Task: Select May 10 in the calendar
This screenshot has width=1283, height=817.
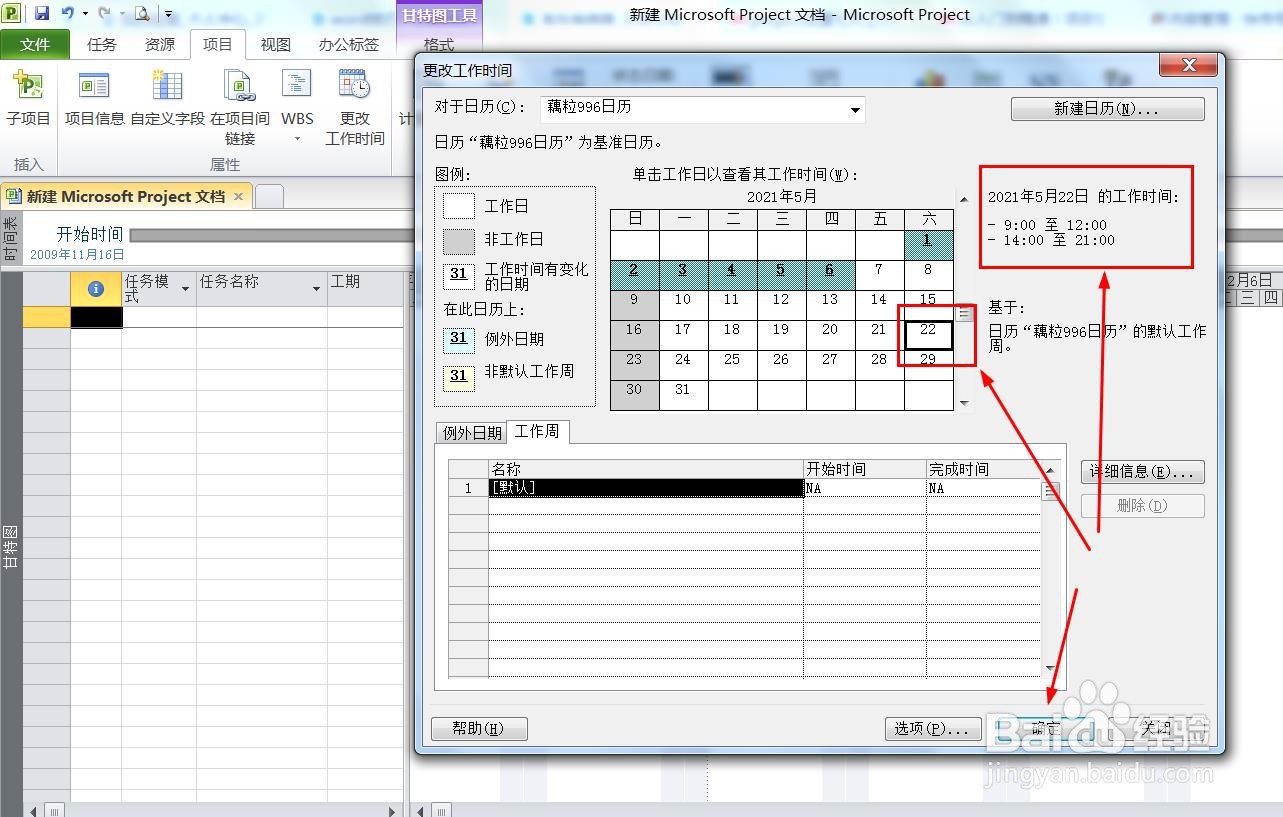Action: tap(683, 305)
